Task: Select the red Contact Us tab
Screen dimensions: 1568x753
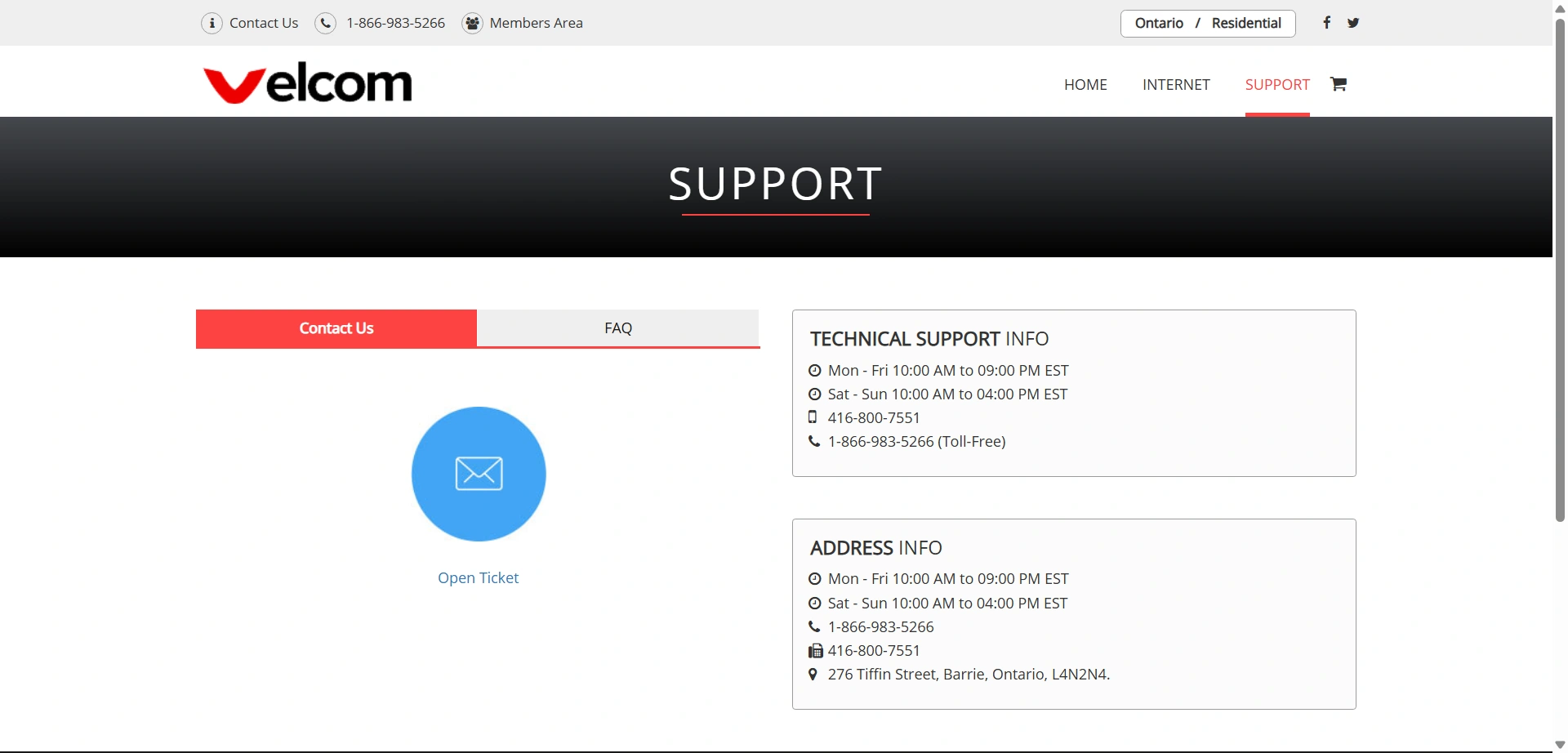Action: coord(336,328)
